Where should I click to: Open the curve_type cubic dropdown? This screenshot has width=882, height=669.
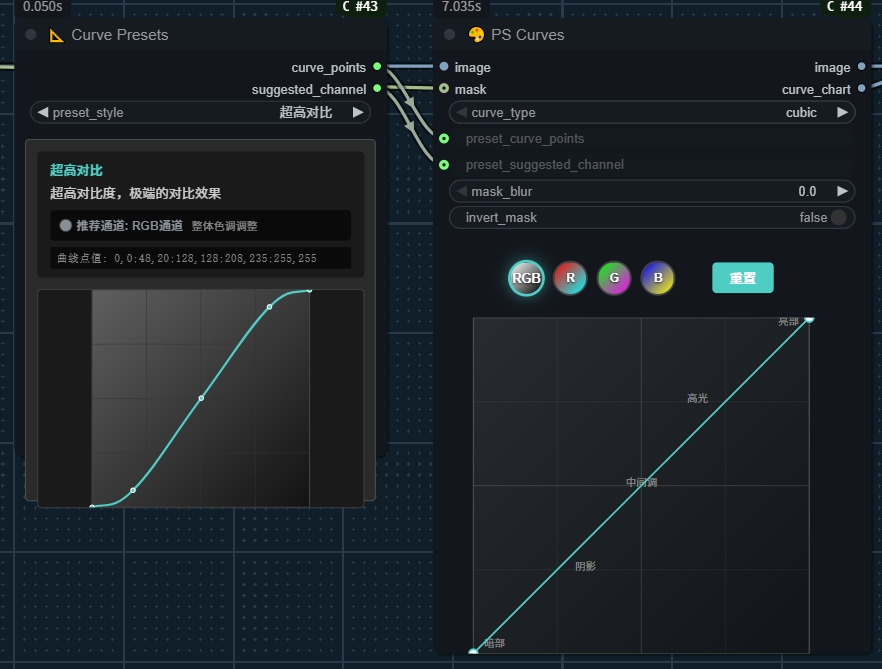(x=652, y=113)
